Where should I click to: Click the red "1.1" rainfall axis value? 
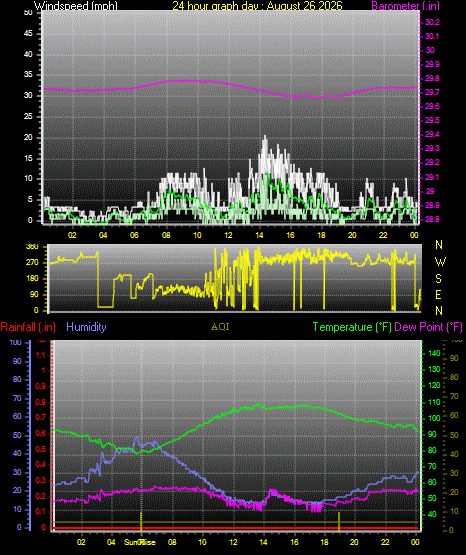(x=41, y=355)
